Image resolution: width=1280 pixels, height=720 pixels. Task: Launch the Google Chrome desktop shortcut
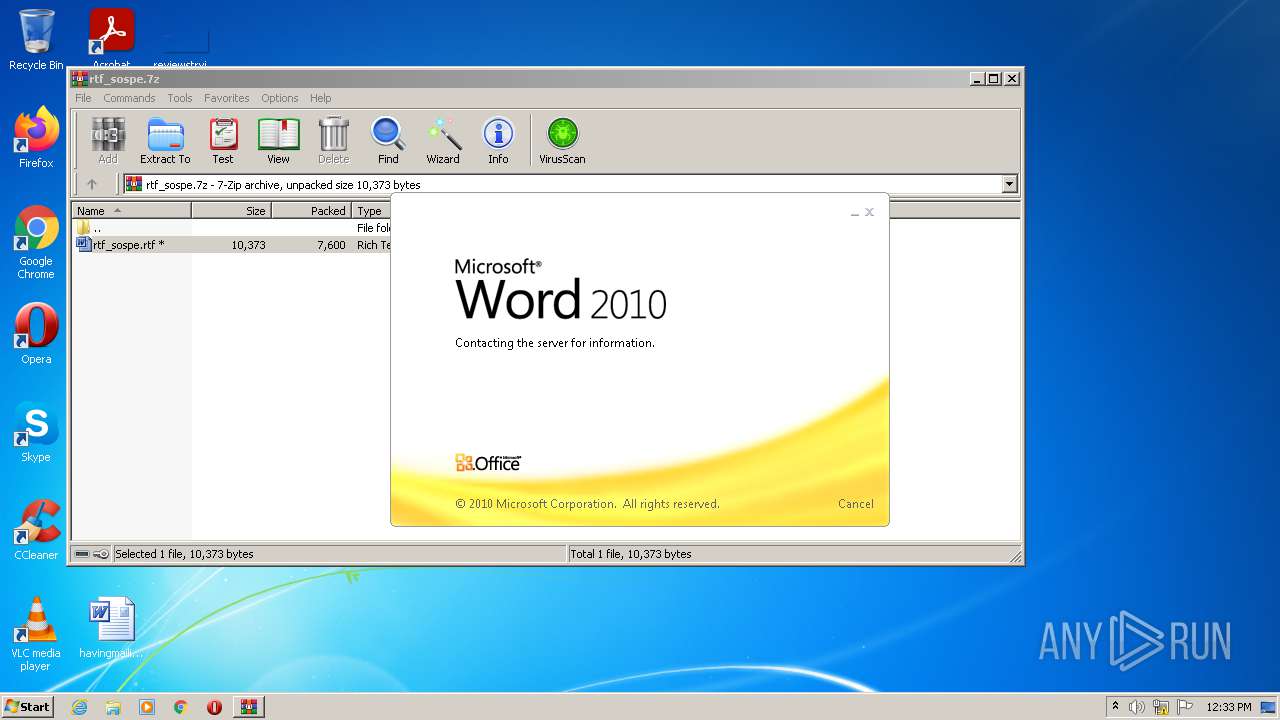[36, 243]
